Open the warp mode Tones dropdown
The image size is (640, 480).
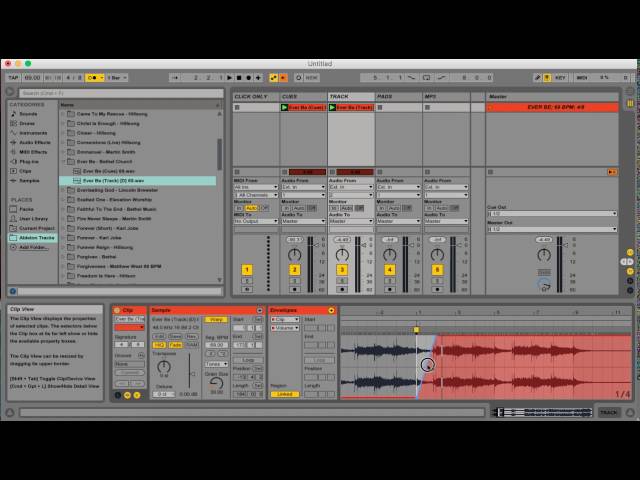(216, 364)
